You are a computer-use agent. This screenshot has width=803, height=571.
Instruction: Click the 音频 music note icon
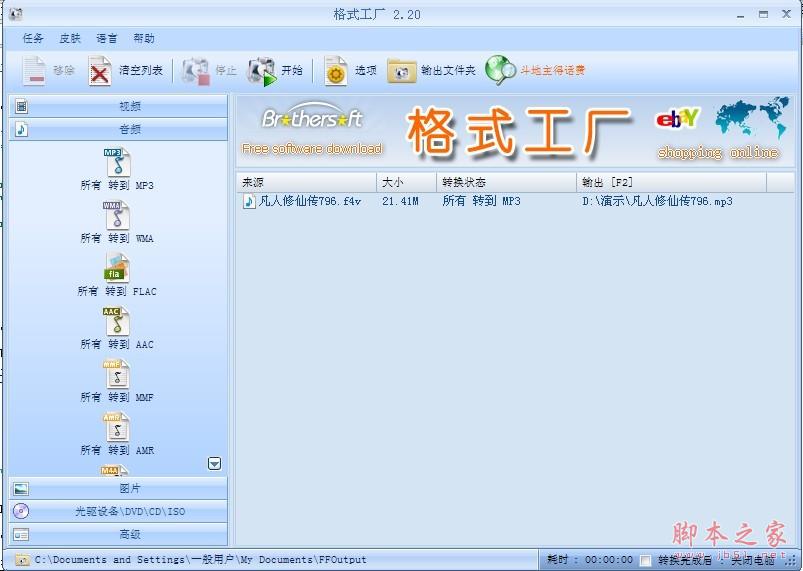(x=21, y=129)
